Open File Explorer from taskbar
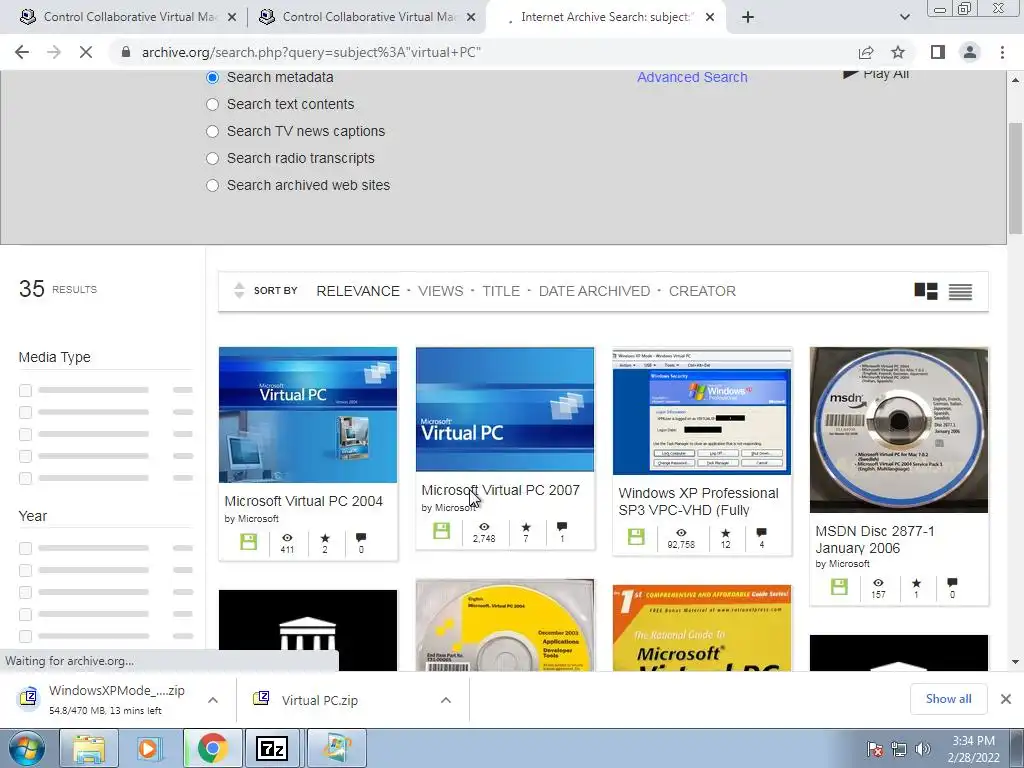The height and width of the screenshot is (768, 1024). click(89, 748)
